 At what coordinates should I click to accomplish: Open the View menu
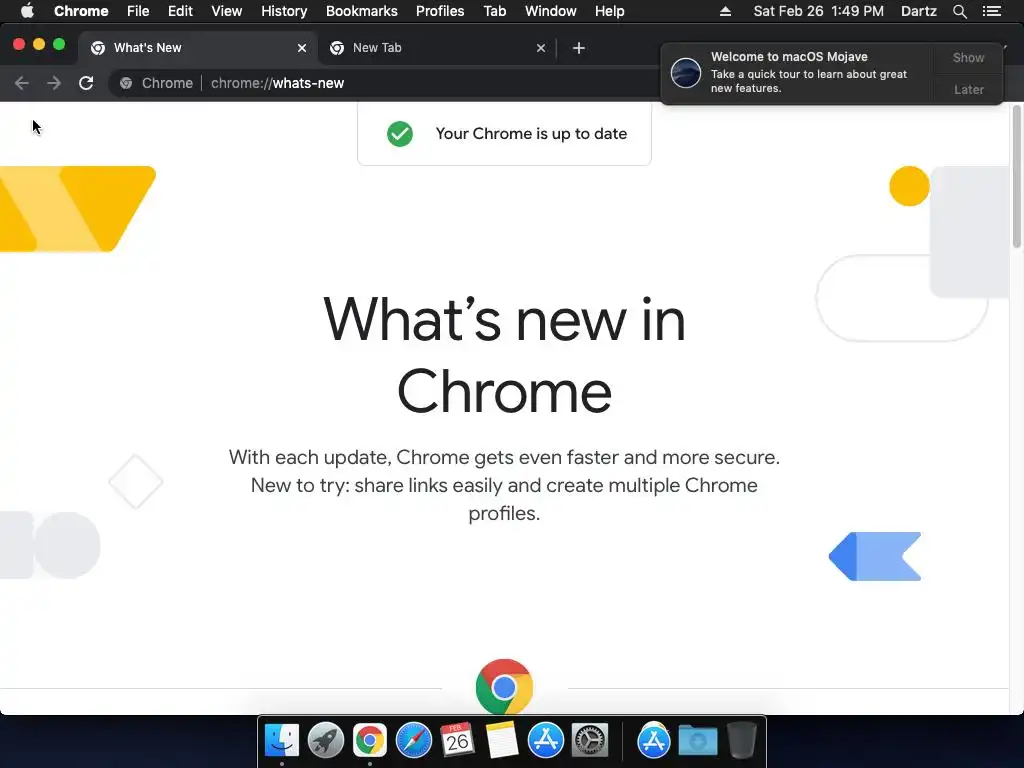(x=227, y=11)
